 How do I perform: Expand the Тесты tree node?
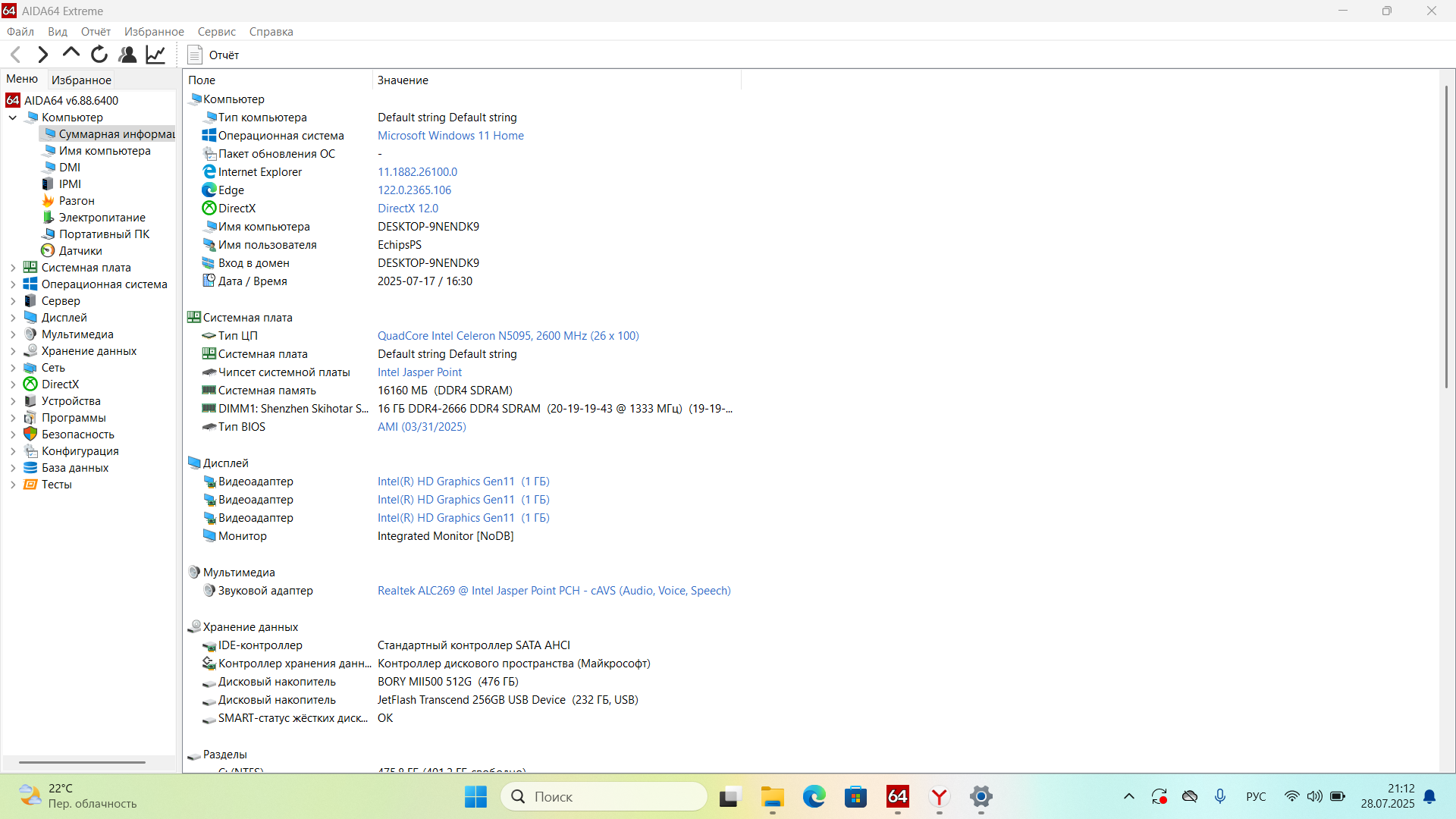point(13,485)
